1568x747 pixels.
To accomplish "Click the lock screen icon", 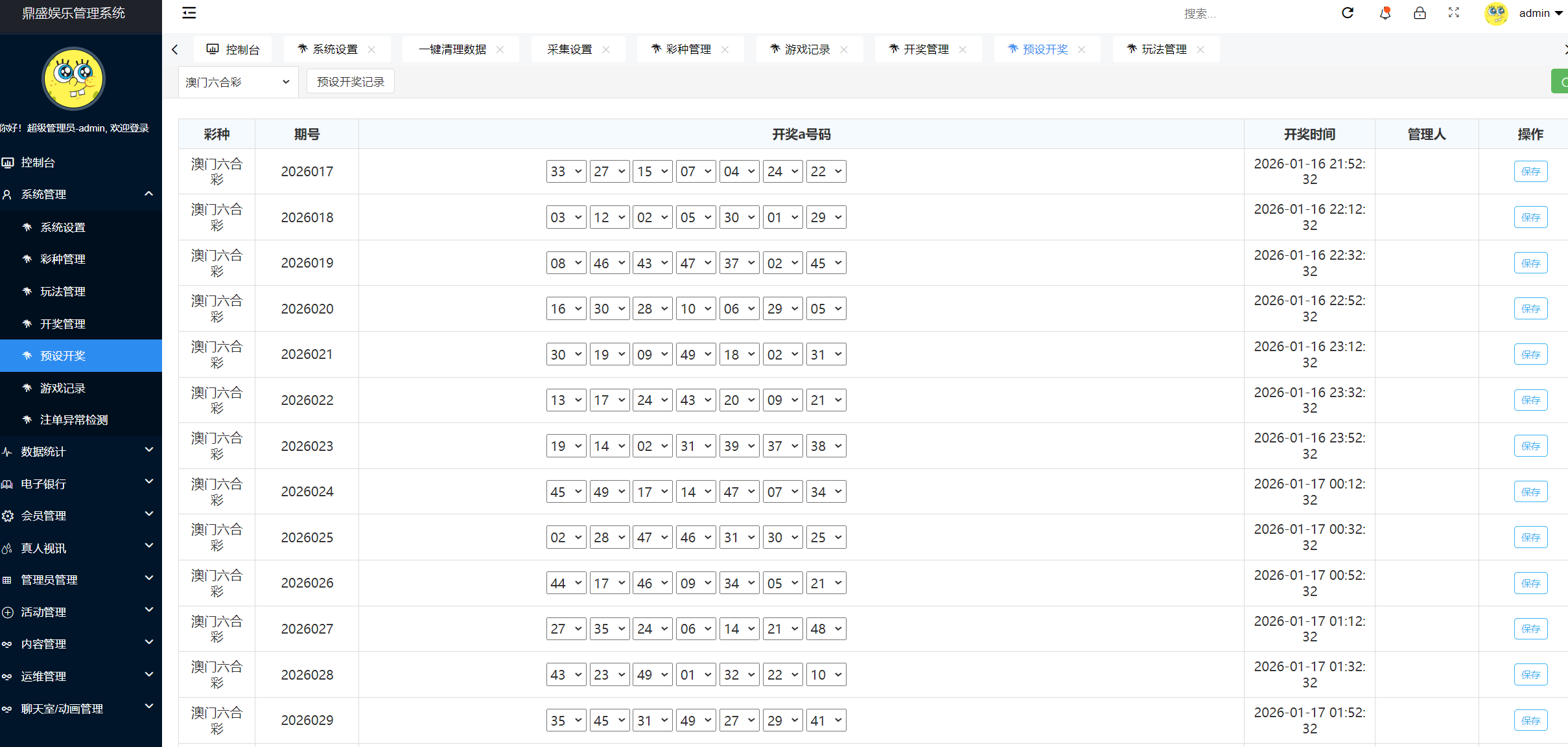I will point(1420,13).
